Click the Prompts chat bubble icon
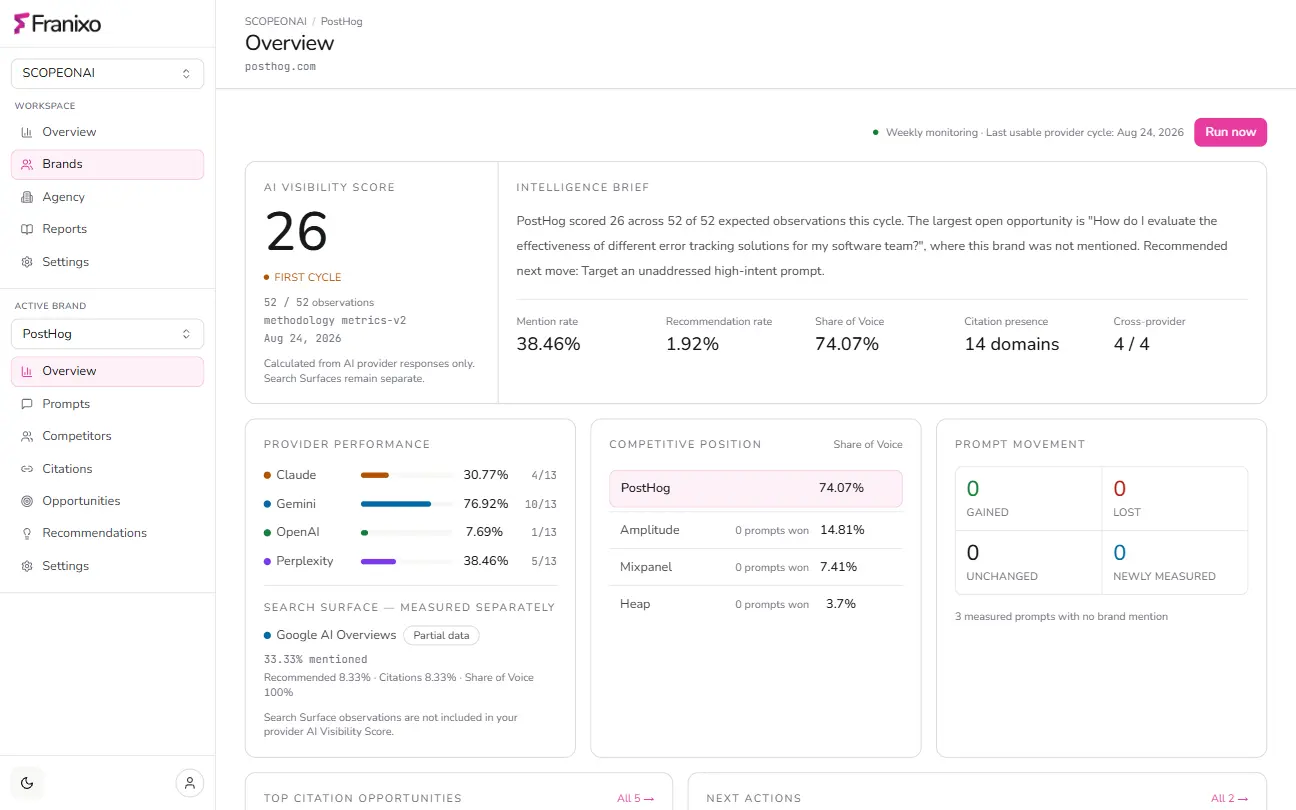 point(27,404)
